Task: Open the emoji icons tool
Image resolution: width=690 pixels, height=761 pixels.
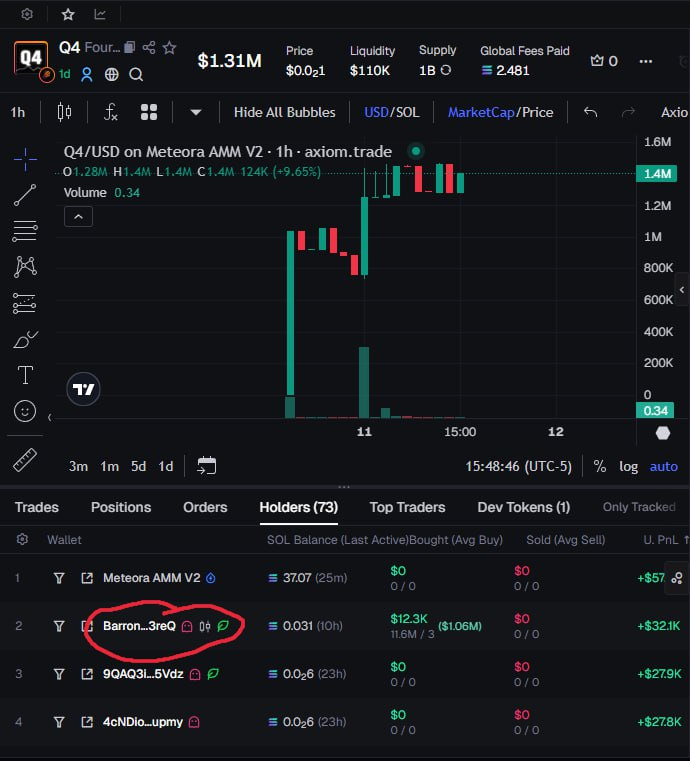Action: point(25,412)
